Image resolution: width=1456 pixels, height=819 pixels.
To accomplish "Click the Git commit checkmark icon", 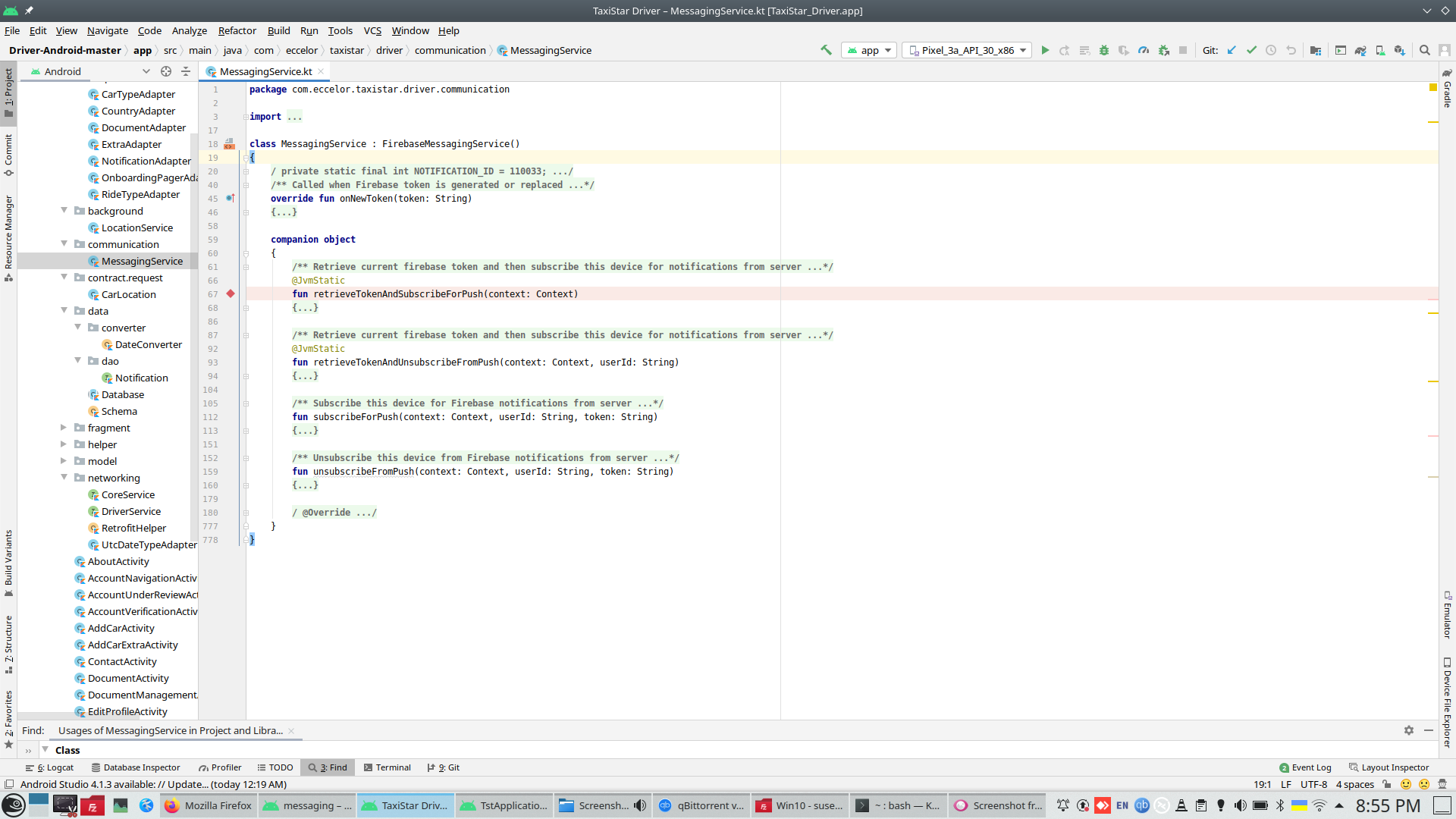I will (x=1251, y=51).
